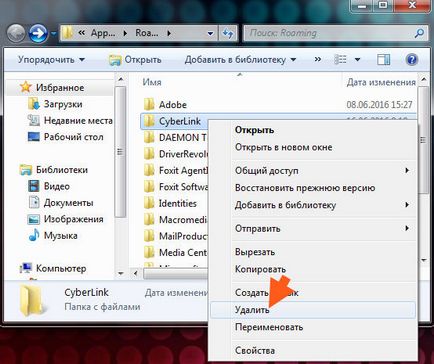434x364 pixels.
Task: Open the Упорядочить menu
Action: coord(51,60)
